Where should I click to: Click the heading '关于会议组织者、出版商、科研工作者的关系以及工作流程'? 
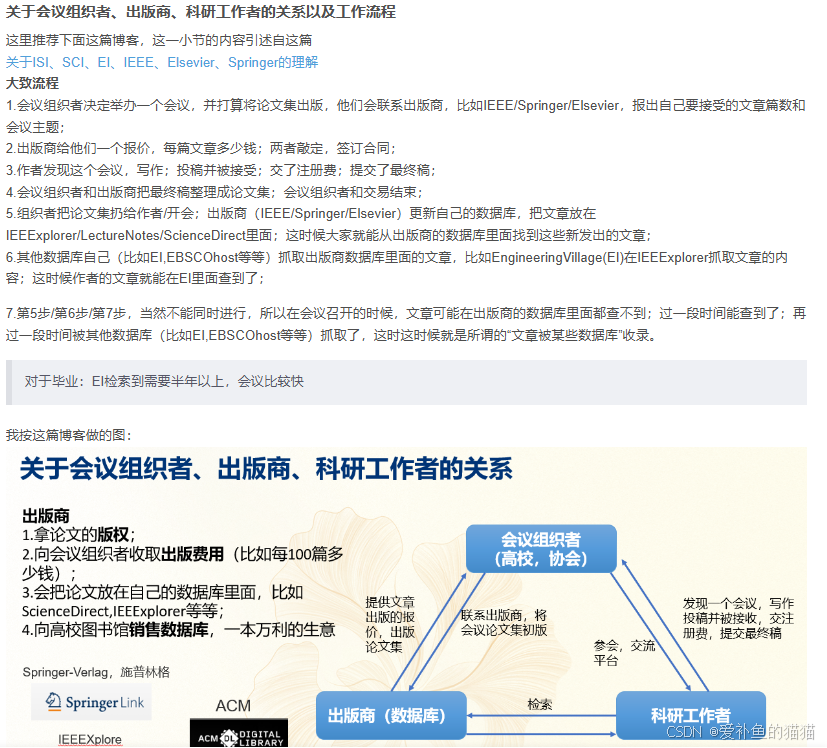click(201, 12)
